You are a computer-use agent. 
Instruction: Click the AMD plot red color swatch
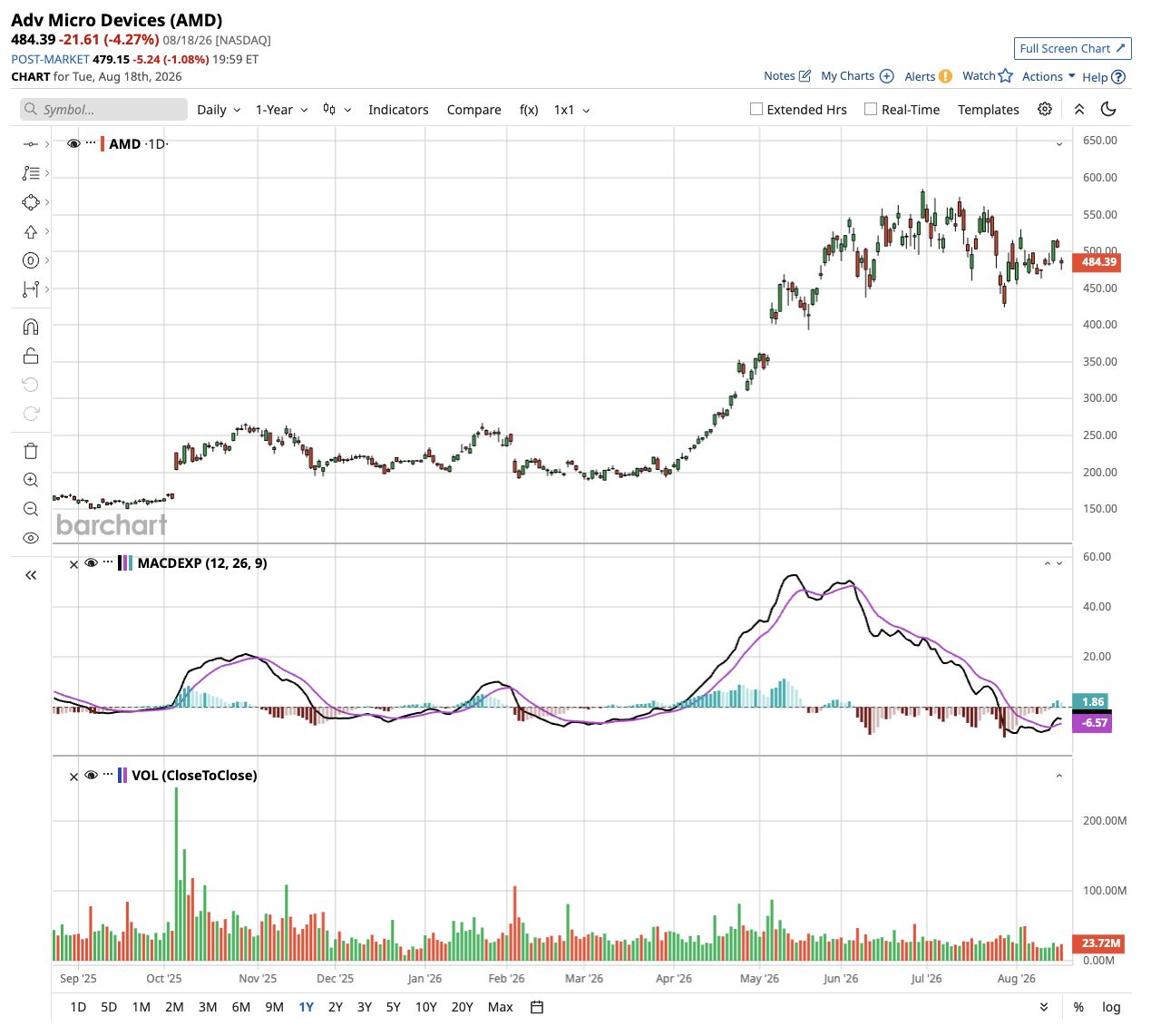(x=102, y=143)
